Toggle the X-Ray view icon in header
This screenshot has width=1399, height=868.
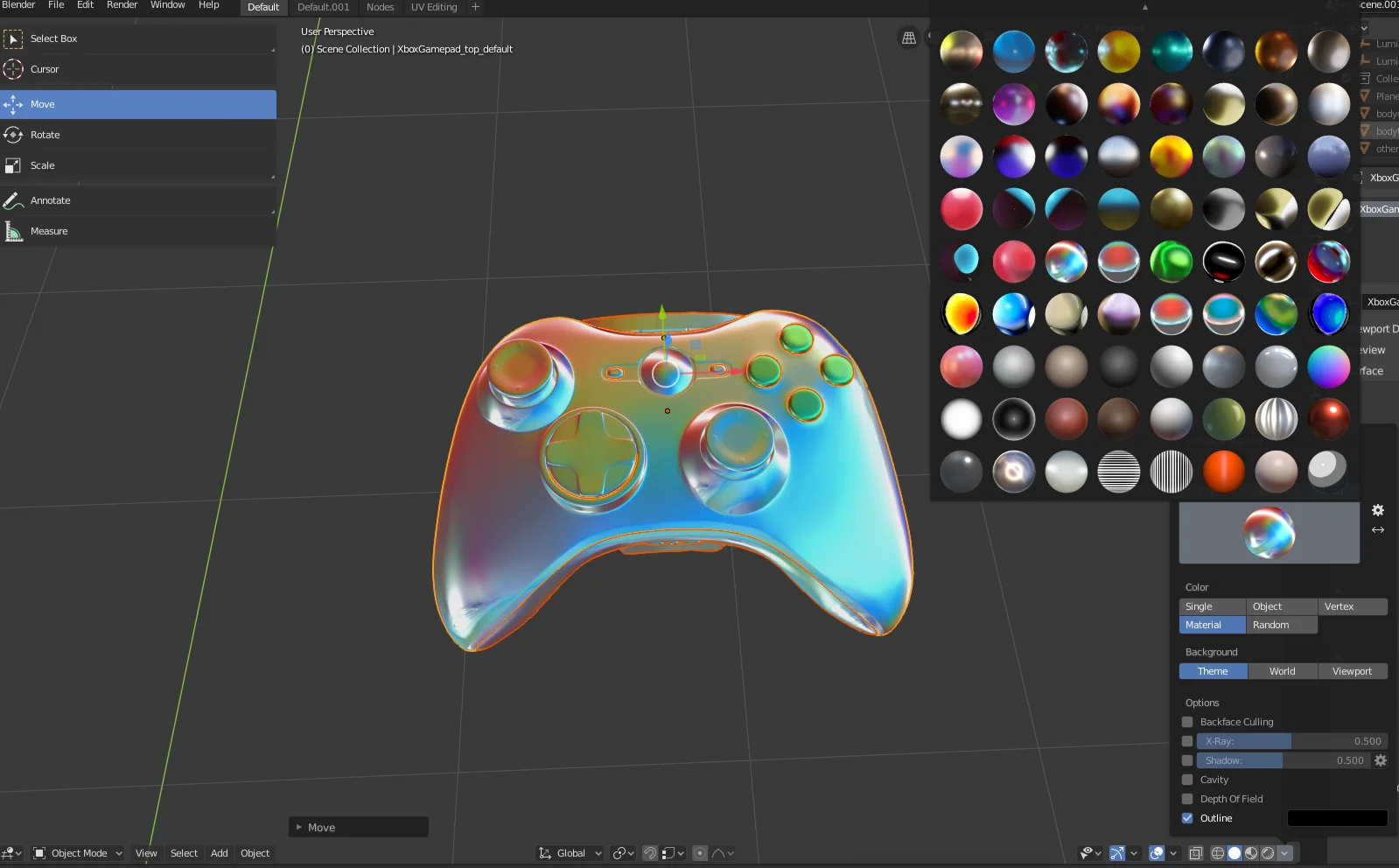[x=1196, y=853]
